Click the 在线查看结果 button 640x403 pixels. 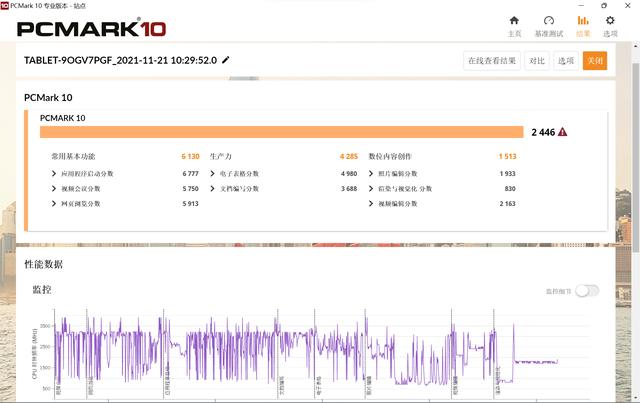pos(492,60)
